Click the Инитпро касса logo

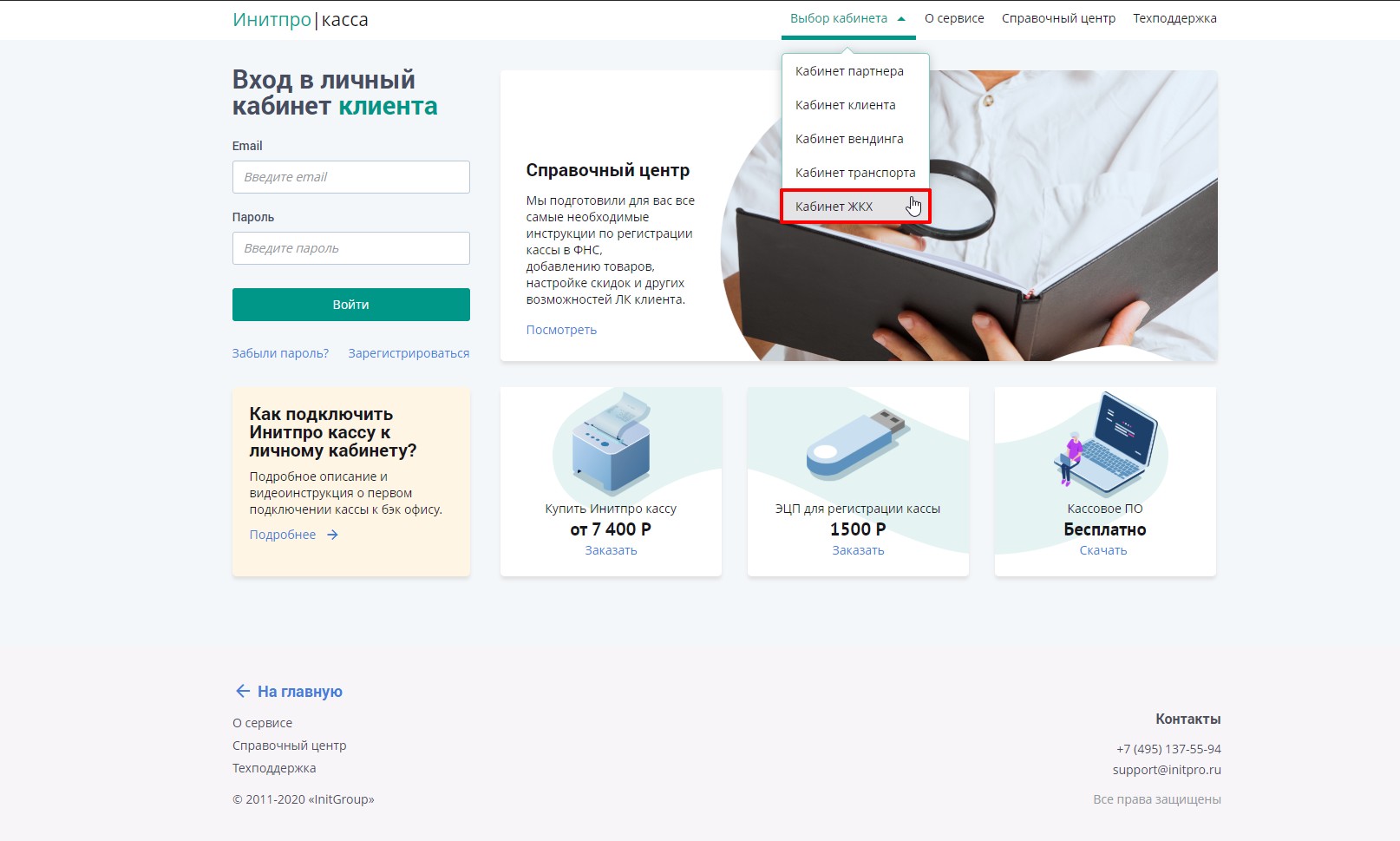pyautogui.click(x=300, y=20)
